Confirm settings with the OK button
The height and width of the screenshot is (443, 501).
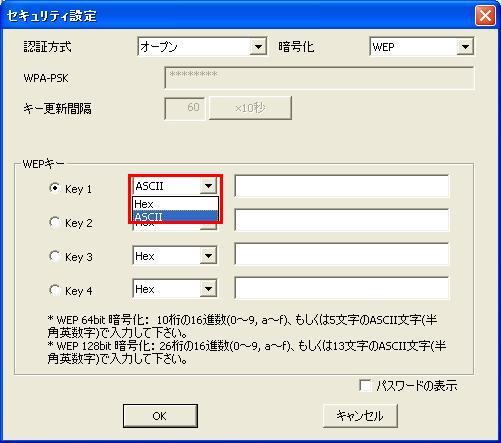[x=160, y=416]
